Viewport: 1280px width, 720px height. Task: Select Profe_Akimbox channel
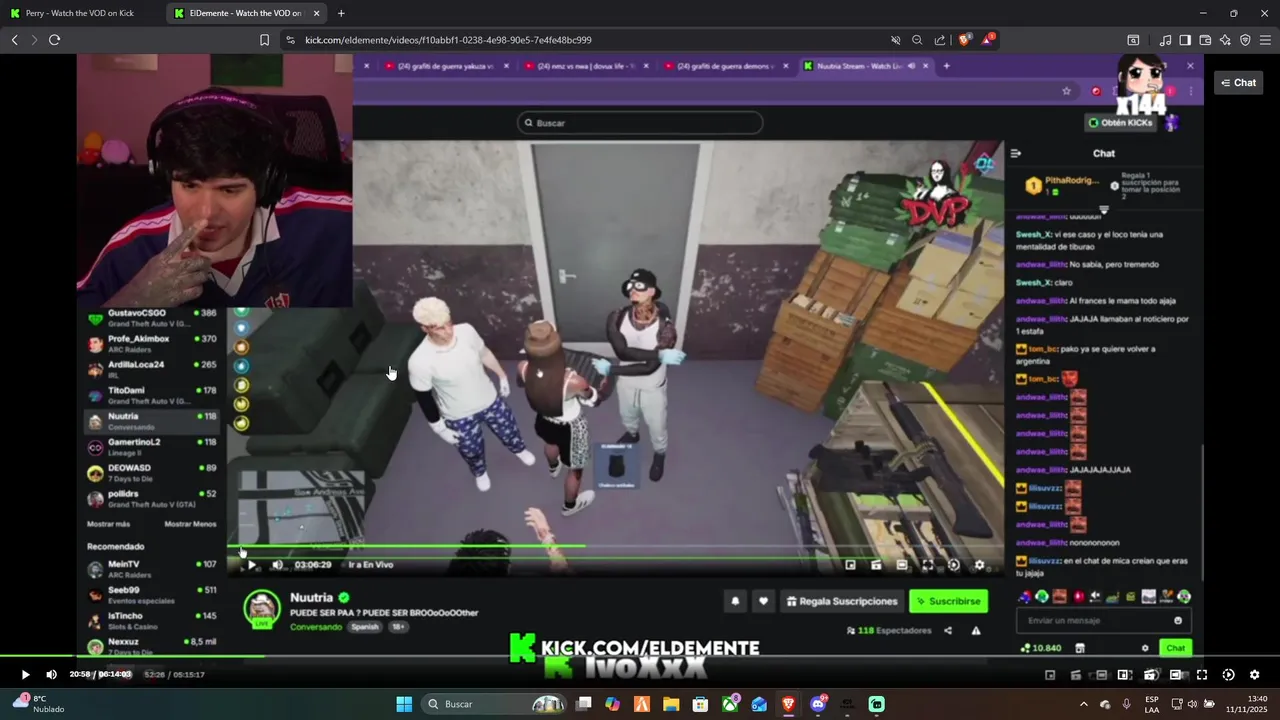153,344
